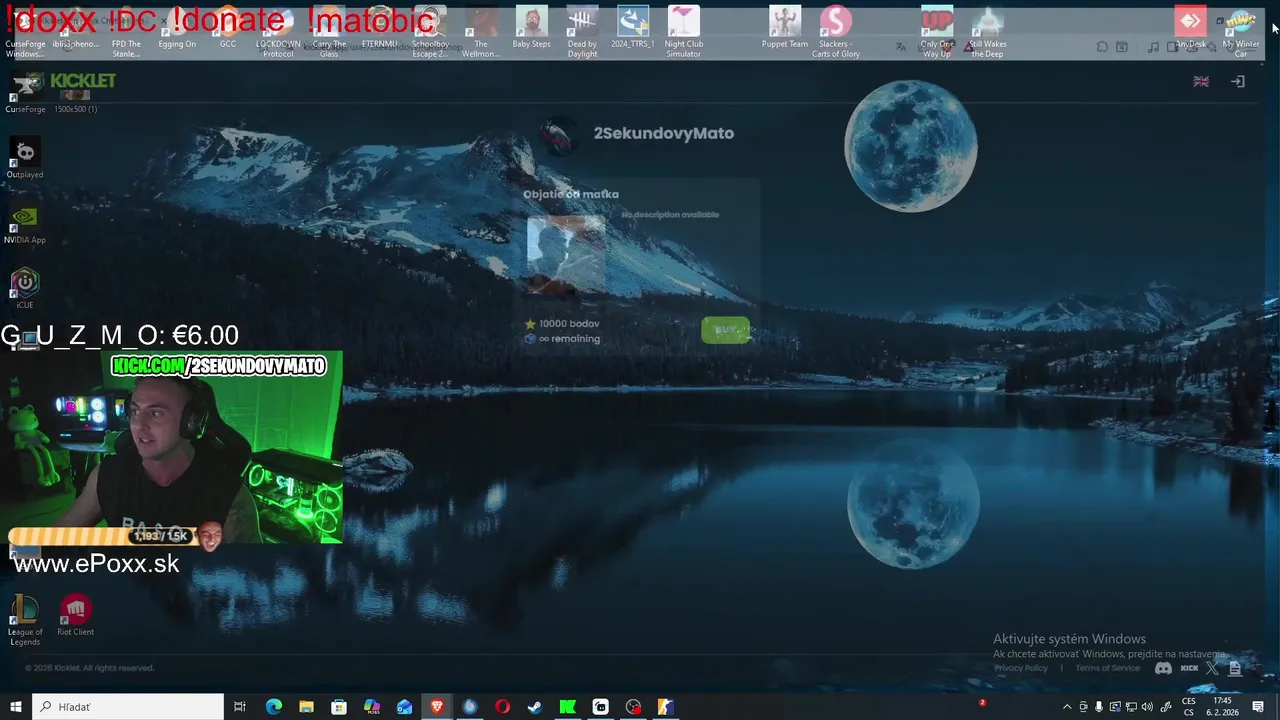The width and height of the screenshot is (1280, 720).
Task: Open the 2024_TTRS_1 desktop shortcut
Action: coord(633,28)
